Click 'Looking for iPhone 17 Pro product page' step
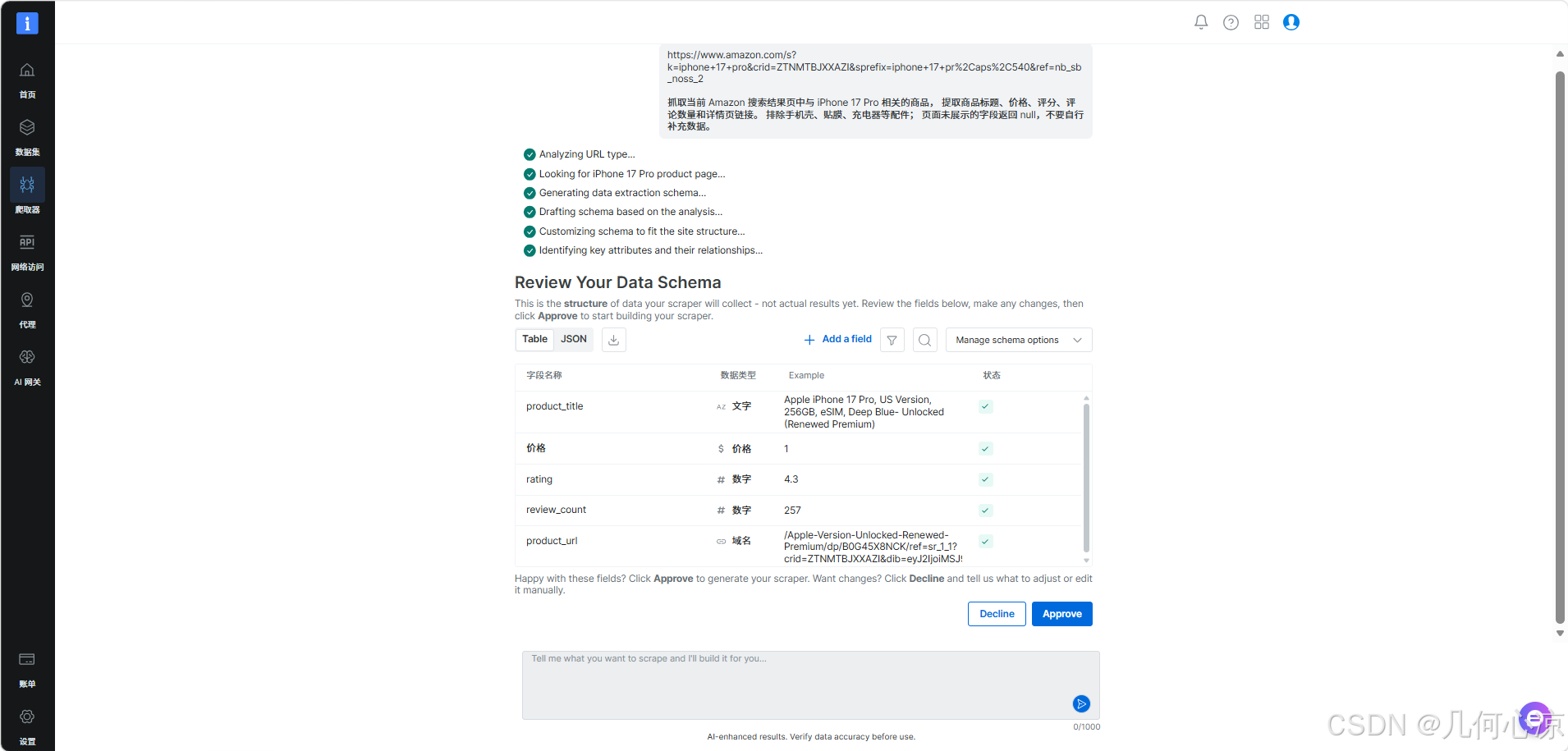 point(632,174)
